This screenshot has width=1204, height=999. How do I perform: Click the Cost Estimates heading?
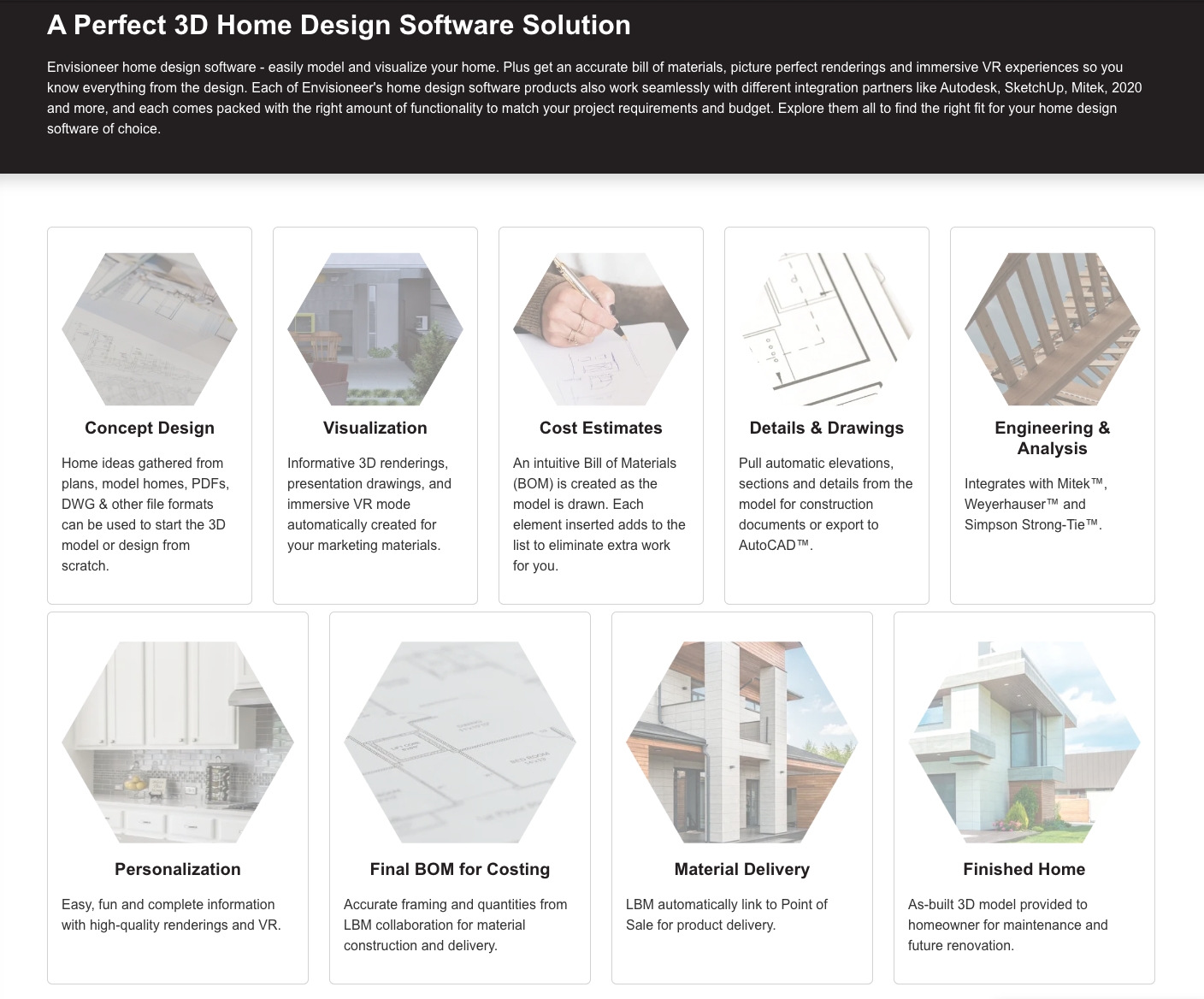coord(601,428)
